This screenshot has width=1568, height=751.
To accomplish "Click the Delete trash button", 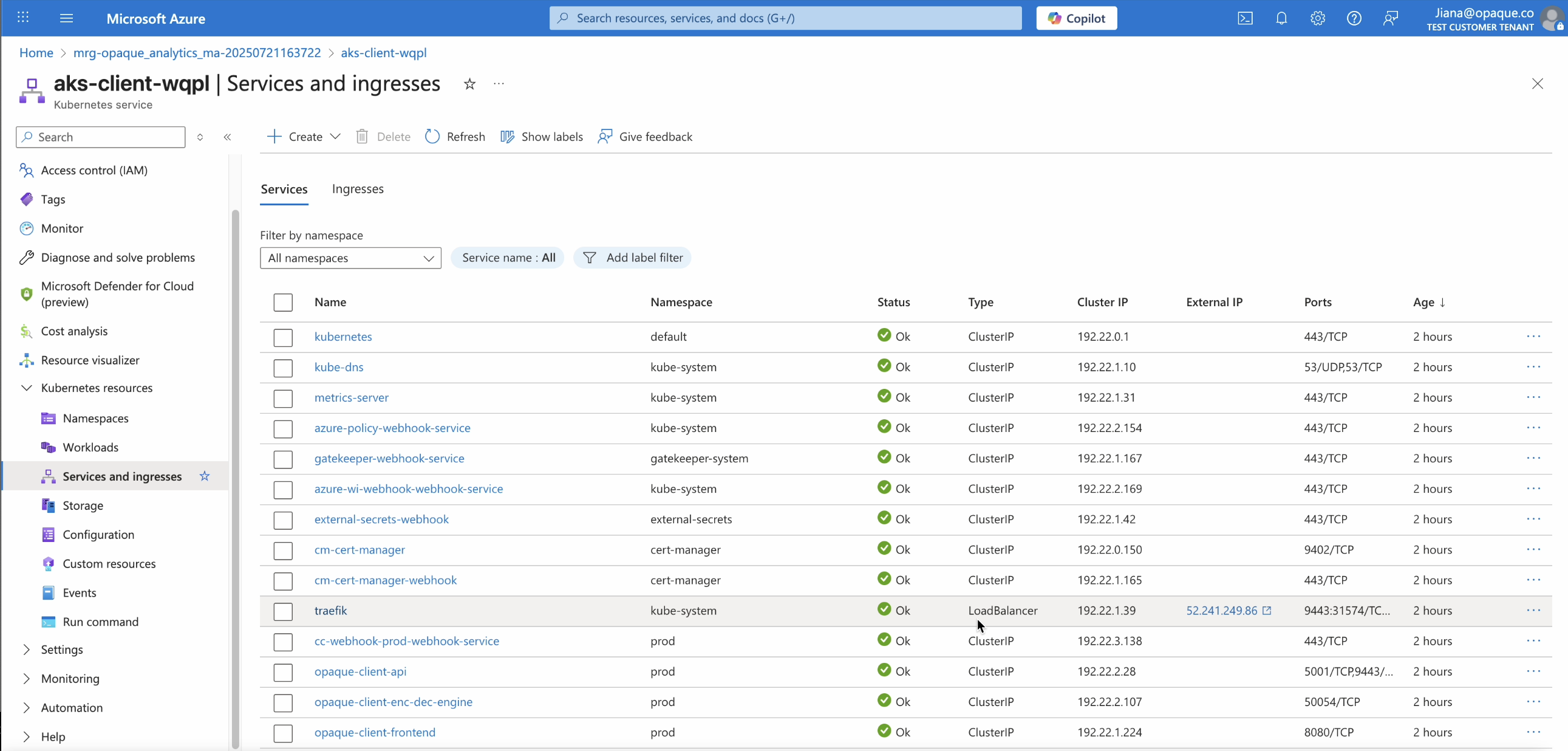I will pyautogui.click(x=383, y=137).
